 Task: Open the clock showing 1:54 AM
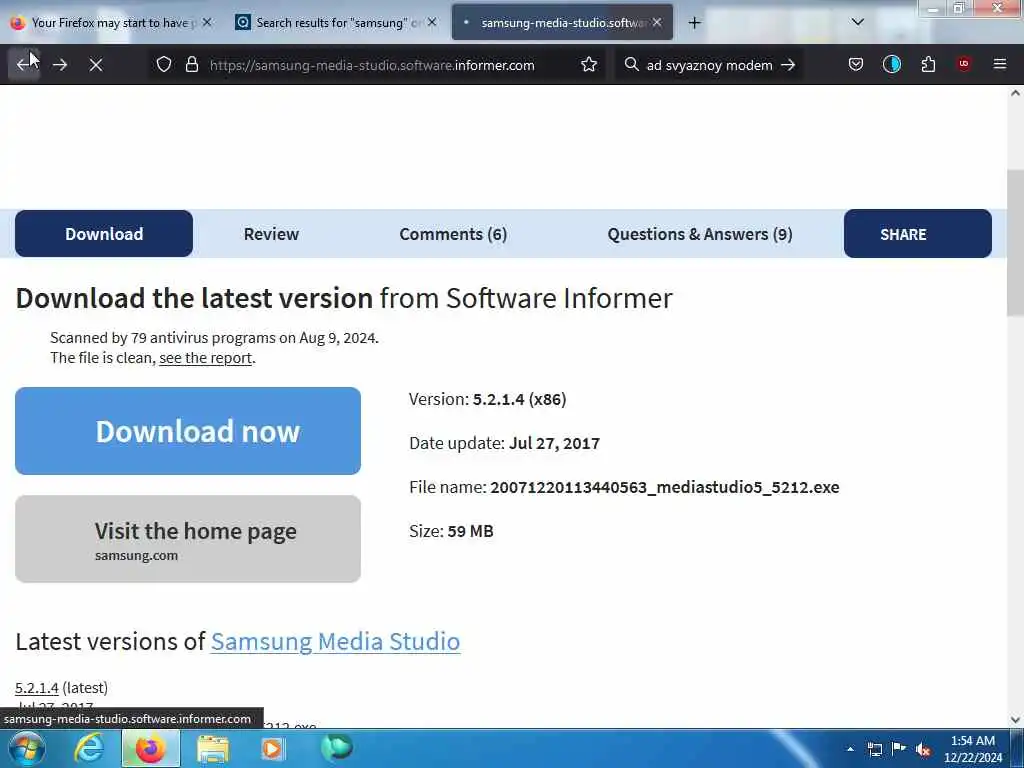(972, 749)
